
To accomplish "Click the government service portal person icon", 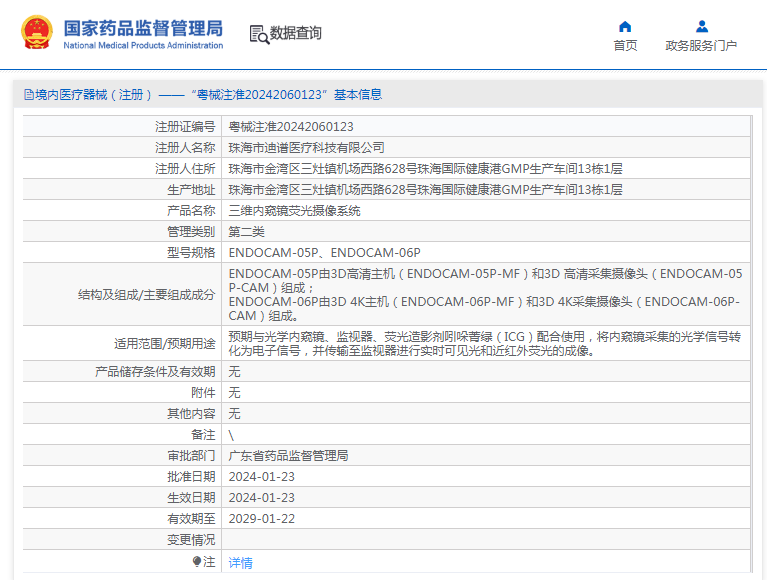I will click(x=701, y=26).
